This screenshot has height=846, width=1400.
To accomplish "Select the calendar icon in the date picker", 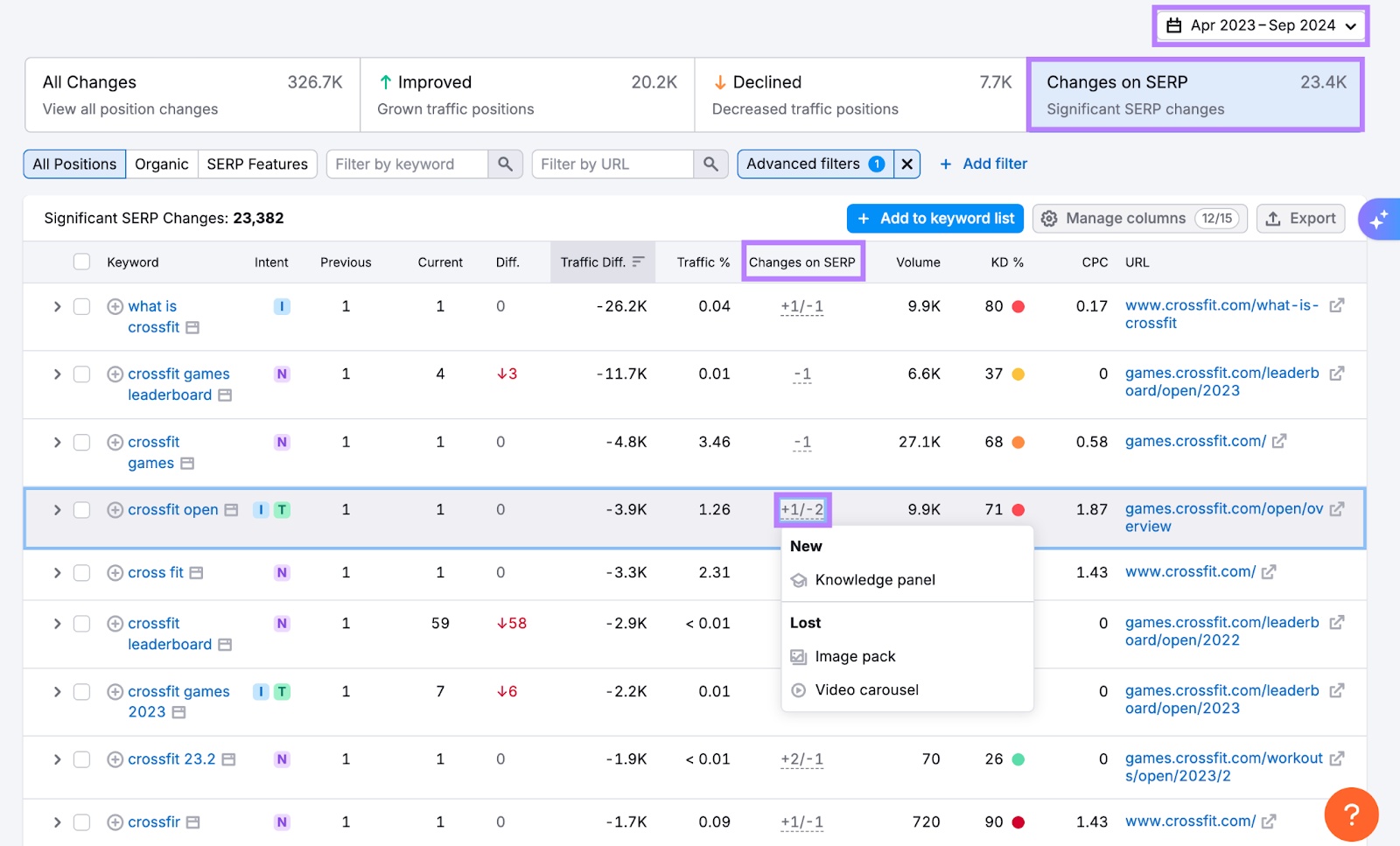I will (1173, 25).
